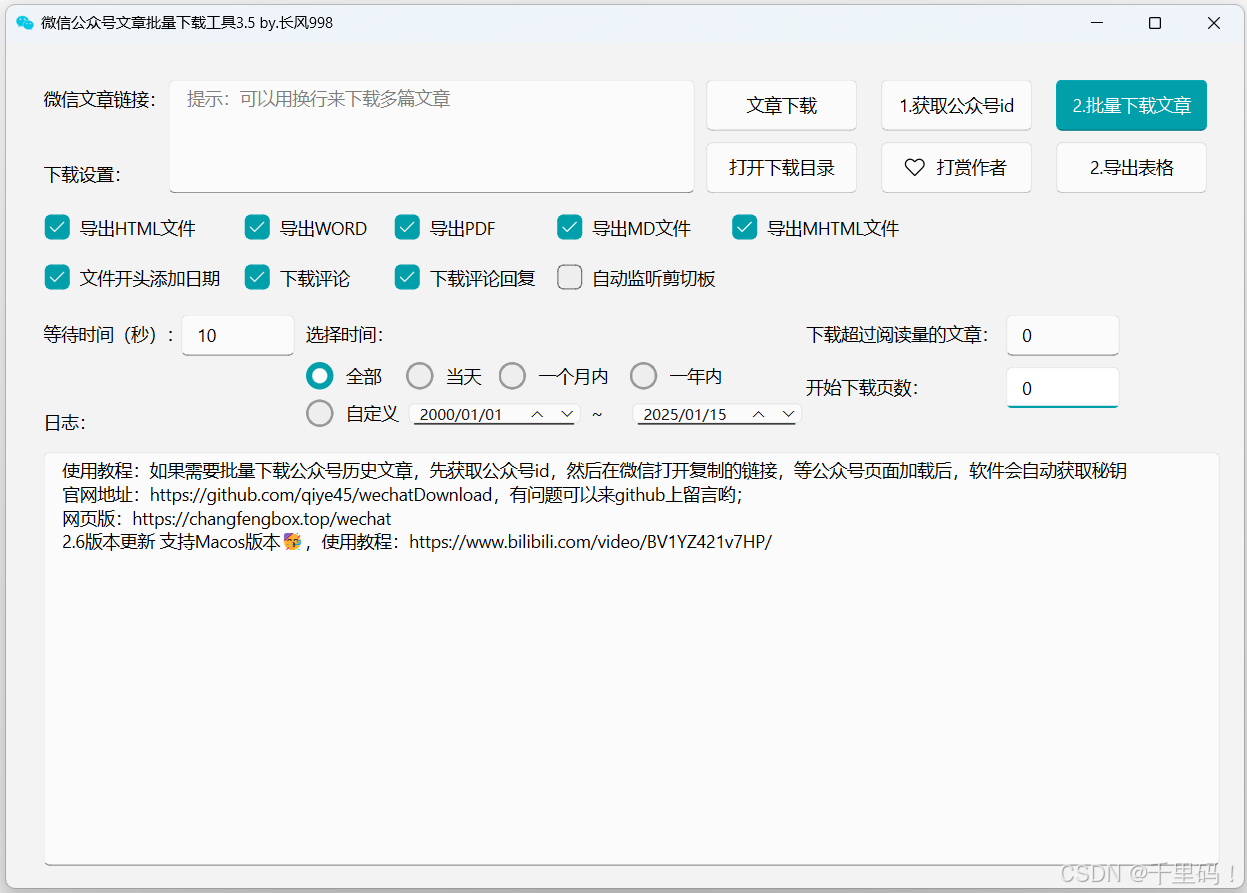This screenshot has height=893, width=1247.
Task: Focus the 微信文章链接 text area
Action: point(431,136)
